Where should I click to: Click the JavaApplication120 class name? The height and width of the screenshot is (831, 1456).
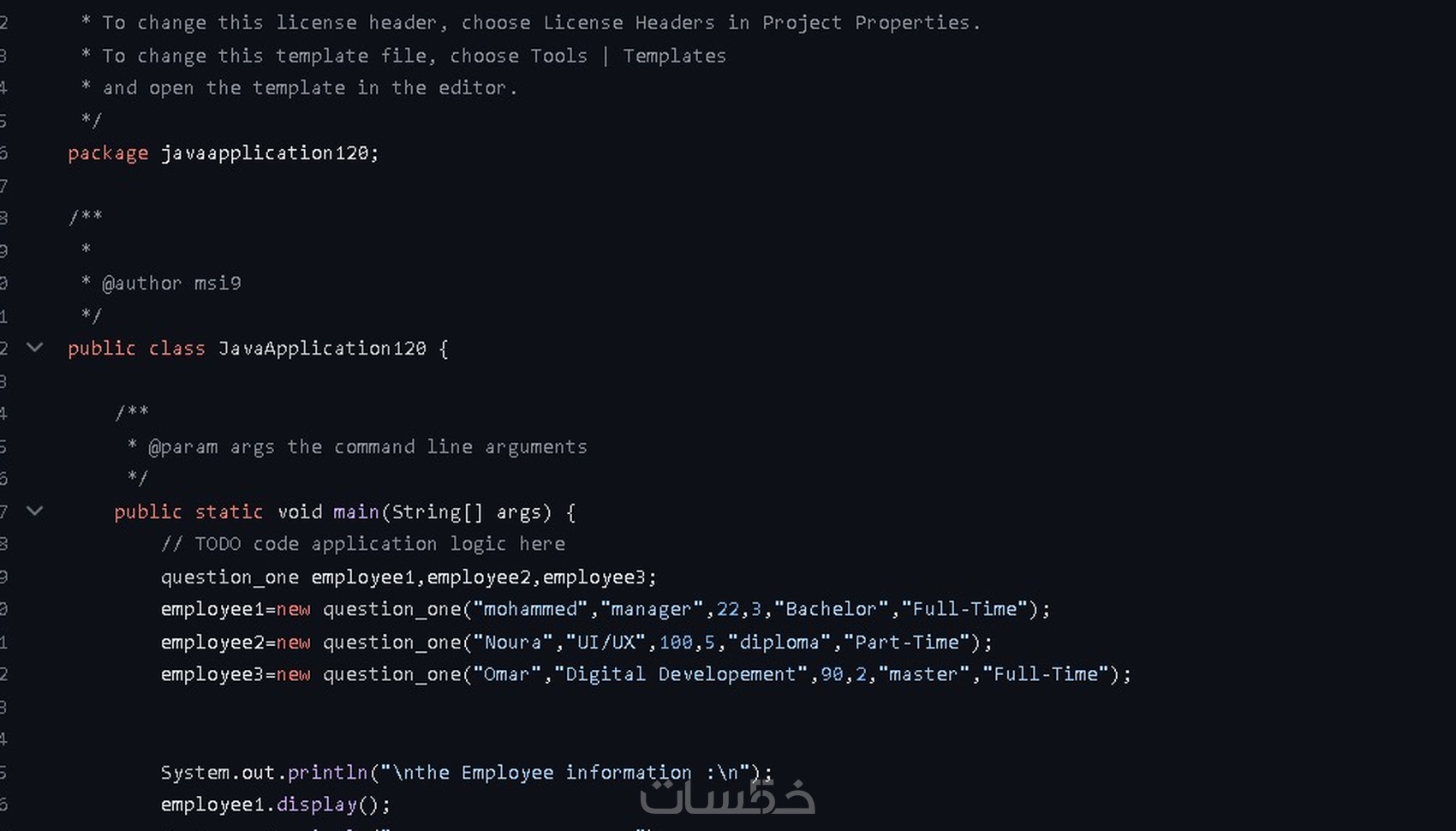(322, 349)
